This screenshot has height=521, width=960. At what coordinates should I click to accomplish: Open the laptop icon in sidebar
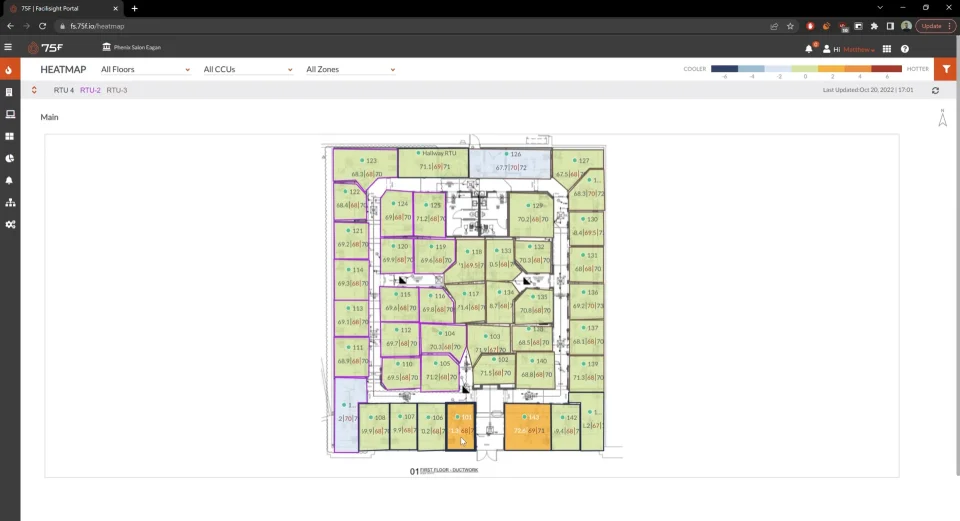10,114
